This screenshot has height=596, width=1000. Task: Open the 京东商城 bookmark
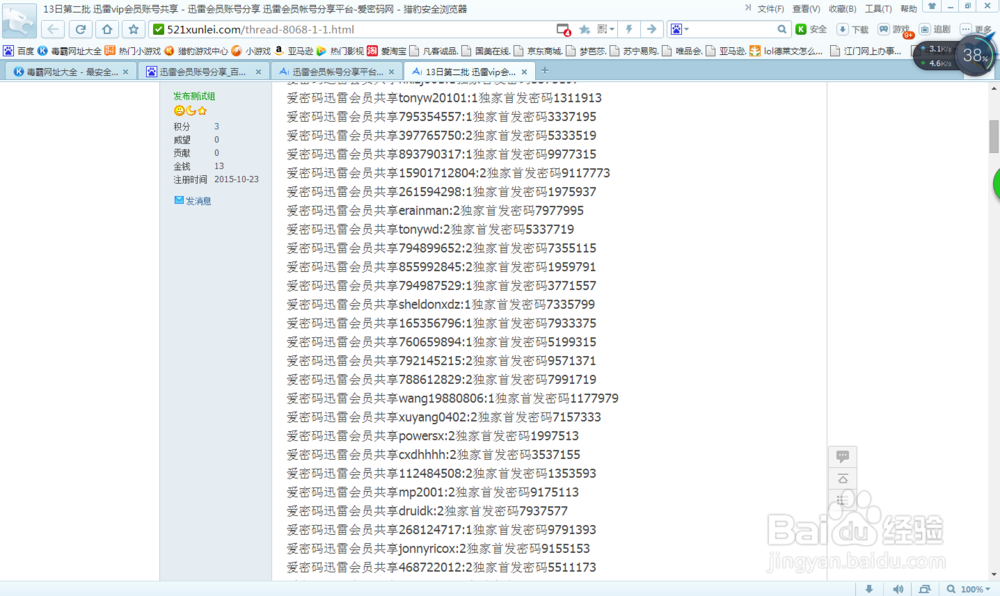click(538, 51)
